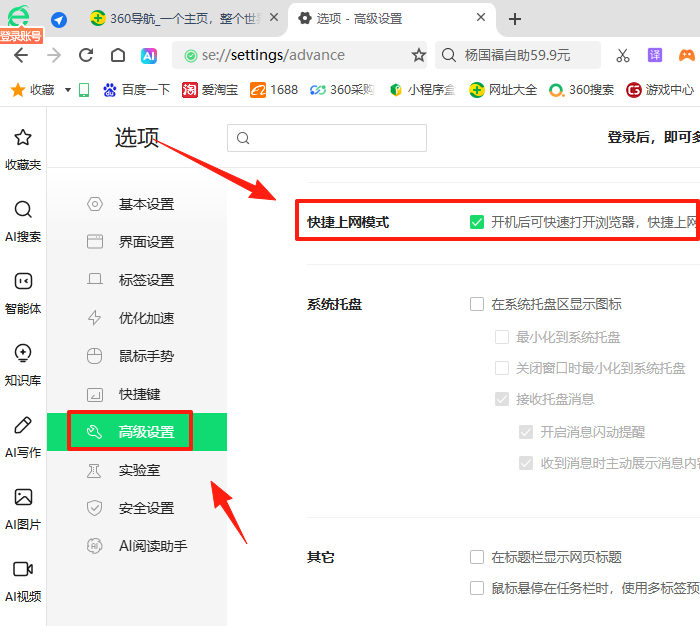Open 知识库 in the left sidebar
Image resolution: width=700 pixels, height=626 pixels.
[x=23, y=365]
